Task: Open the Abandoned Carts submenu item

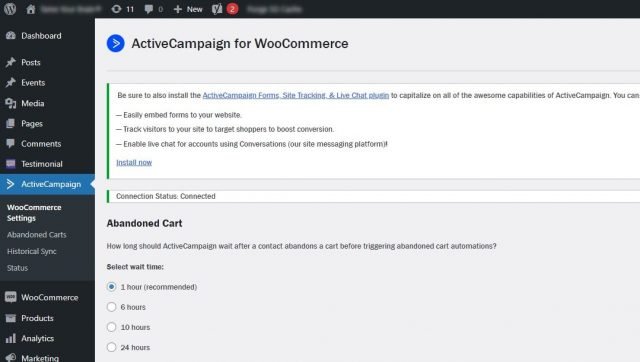Action: (x=36, y=235)
